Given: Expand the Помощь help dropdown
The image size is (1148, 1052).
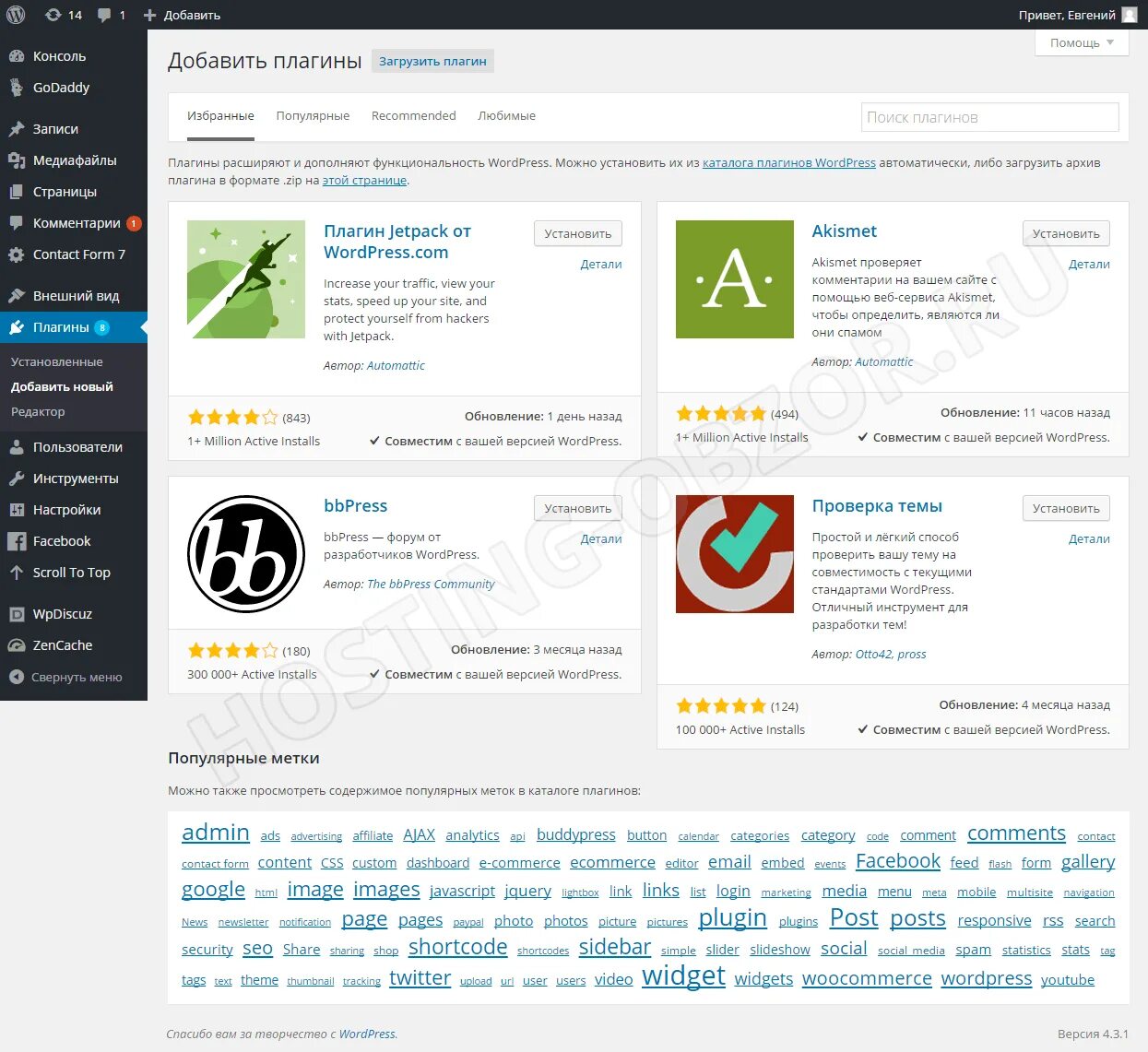Looking at the screenshot, I should point(1083,43).
